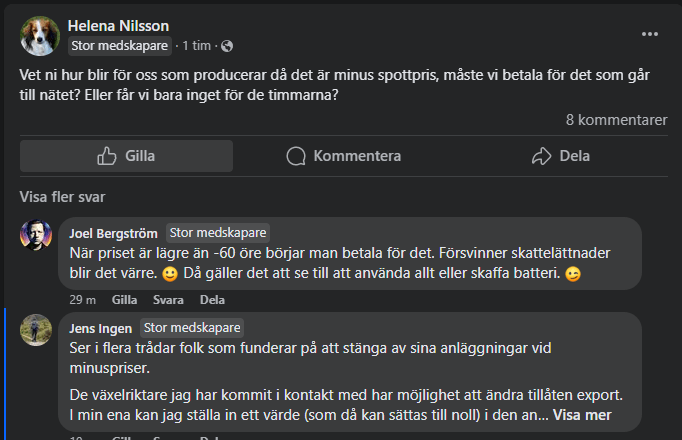Click the Dela share arrow icon
The width and height of the screenshot is (682, 440).
[x=542, y=156]
